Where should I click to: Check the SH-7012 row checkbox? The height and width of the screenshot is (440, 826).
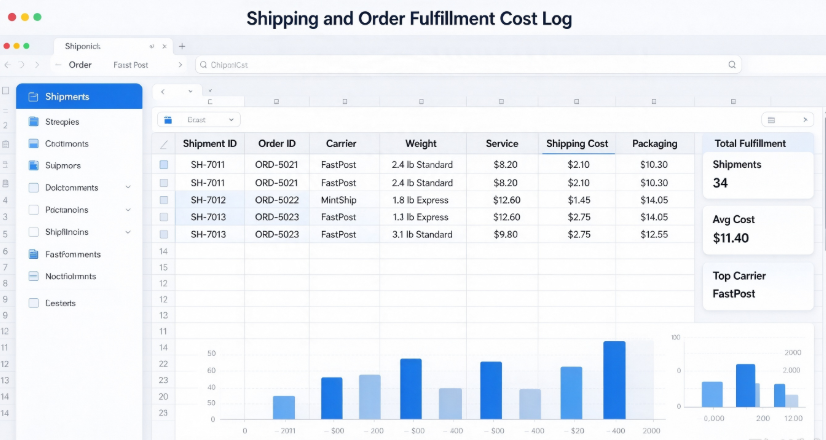click(164, 200)
